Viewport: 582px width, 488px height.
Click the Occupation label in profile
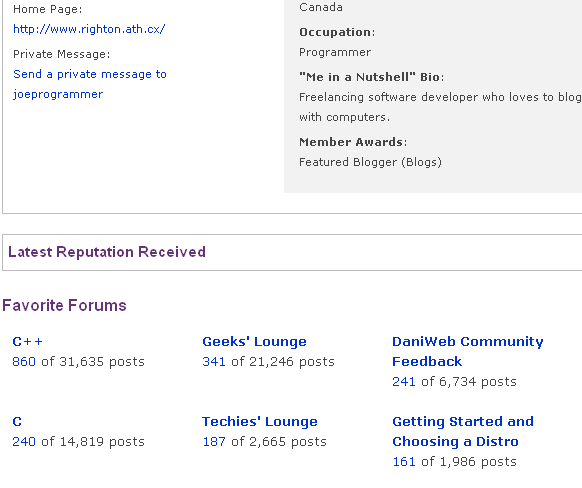click(337, 32)
